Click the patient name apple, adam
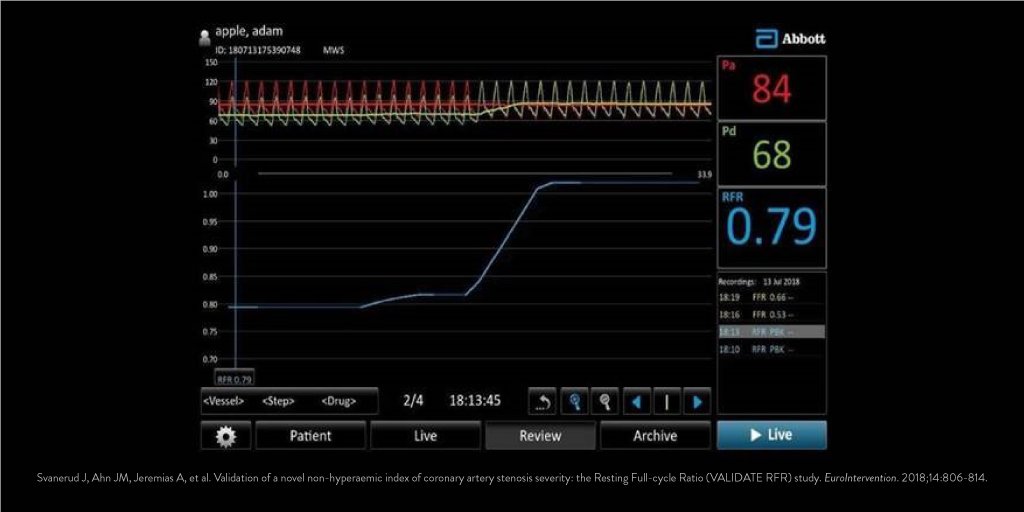Image resolution: width=1024 pixels, height=512 pixels. [x=249, y=31]
